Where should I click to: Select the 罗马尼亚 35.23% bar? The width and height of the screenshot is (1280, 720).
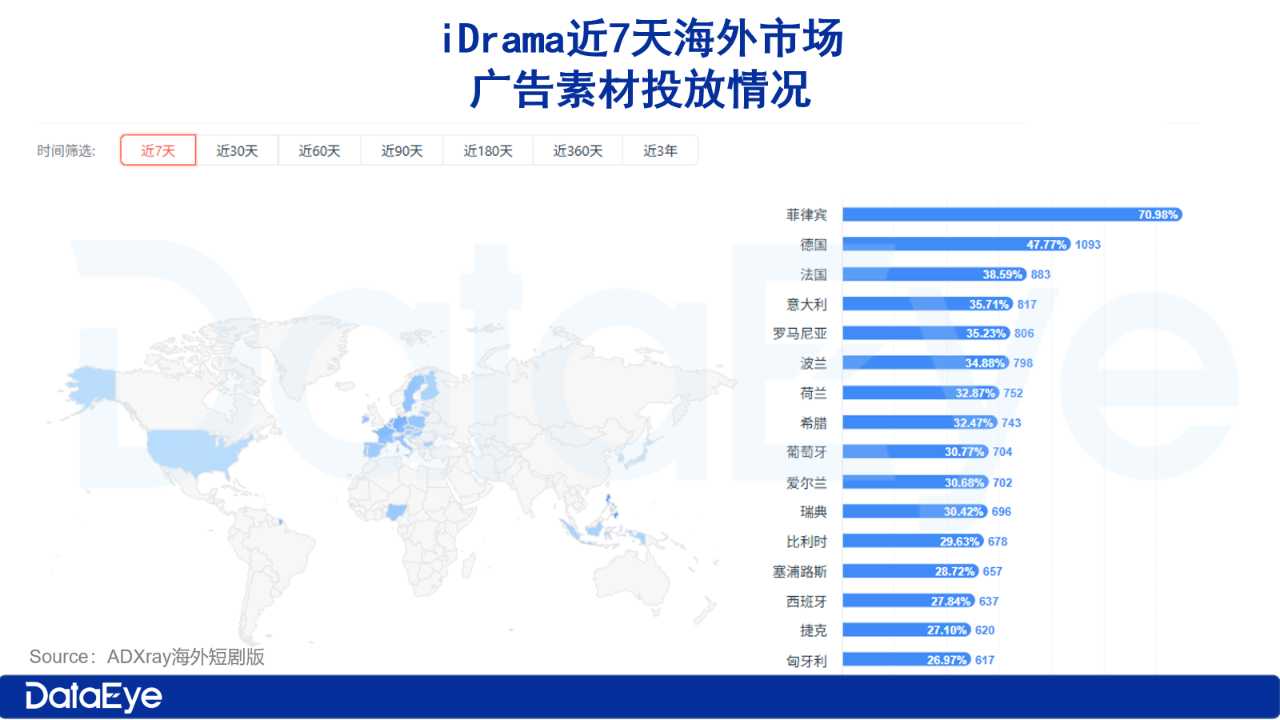pos(927,333)
